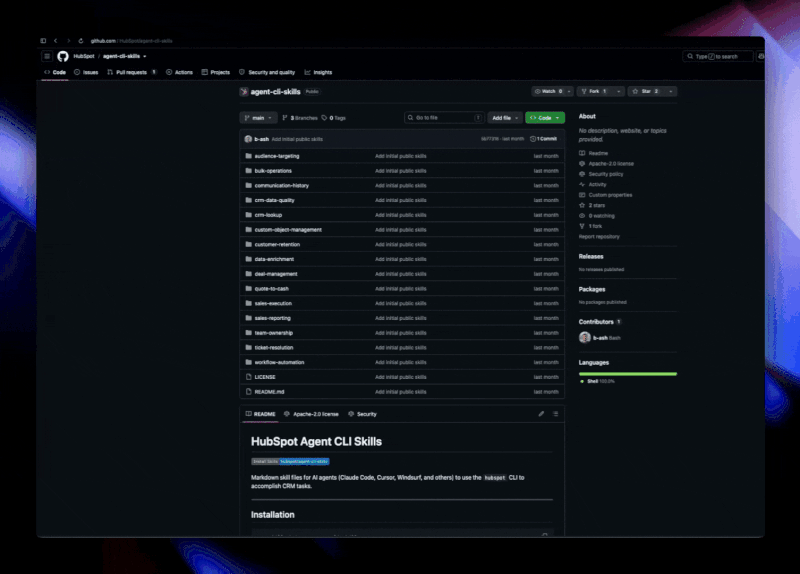This screenshot has height=574, width=800.
Task: Click the Go to file search field
Action: [x=444, y=118]
